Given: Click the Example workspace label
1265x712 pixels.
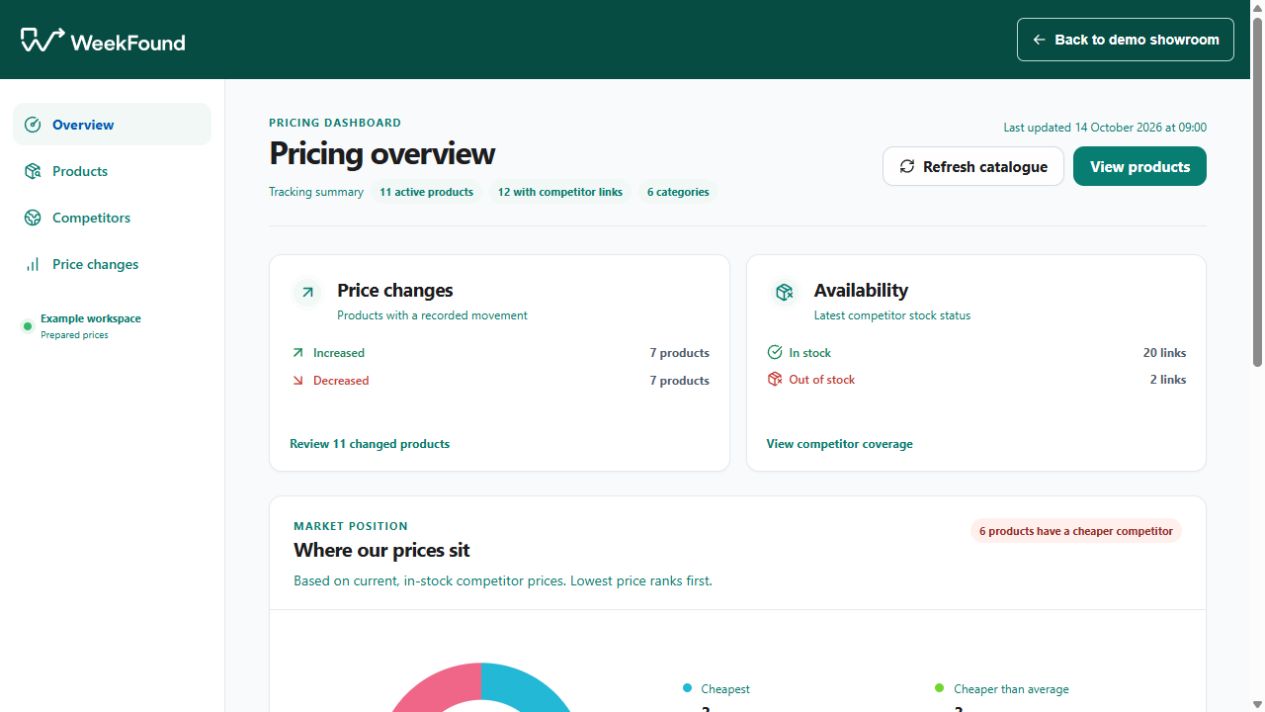Looking at the screenshot, I should [90, 319].
